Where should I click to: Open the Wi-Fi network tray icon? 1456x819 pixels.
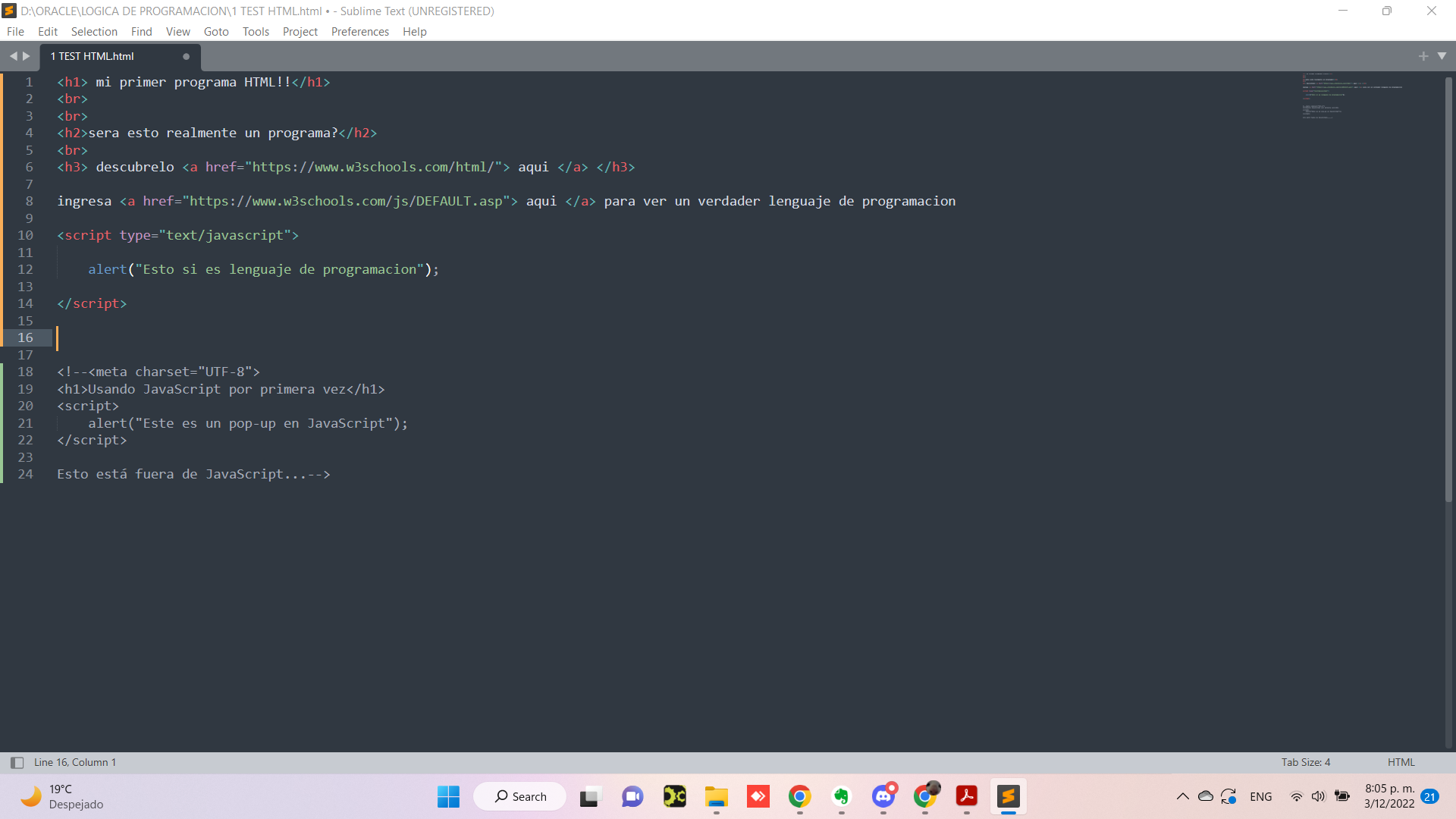[1296, 796]
